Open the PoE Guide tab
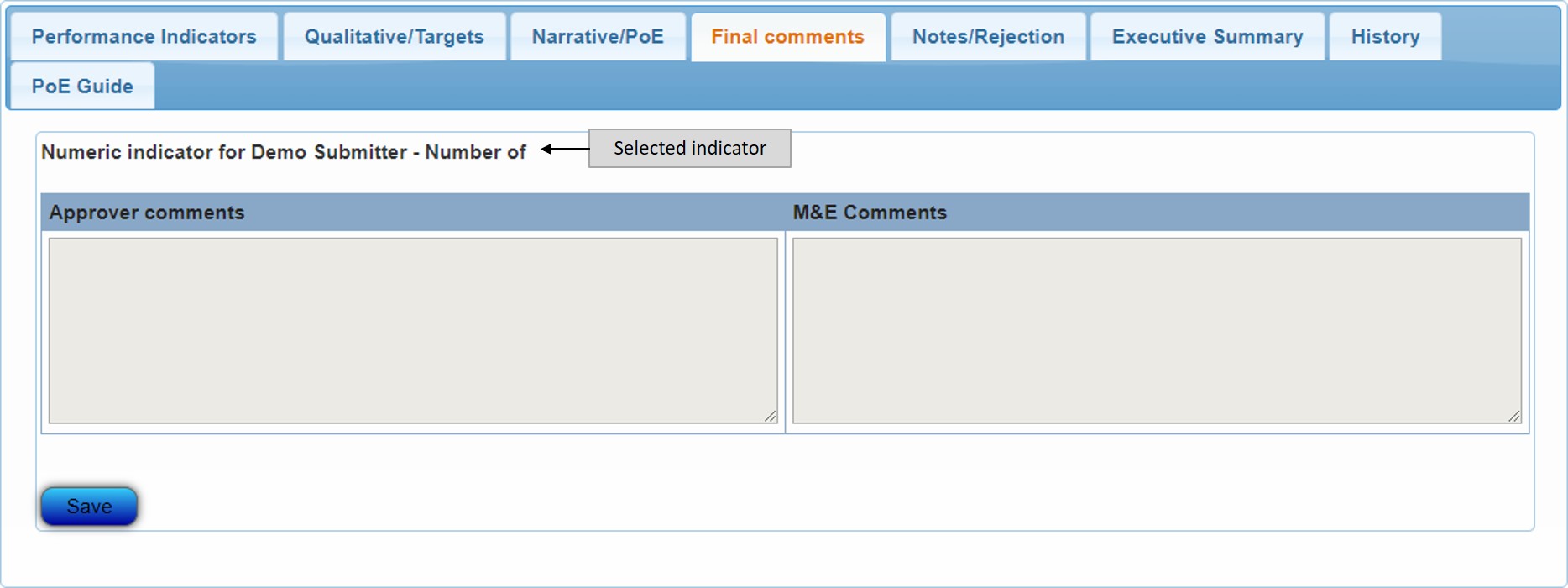Image resolution: width=1568 pixels, height=588 pixels. (x=82, y=86)
